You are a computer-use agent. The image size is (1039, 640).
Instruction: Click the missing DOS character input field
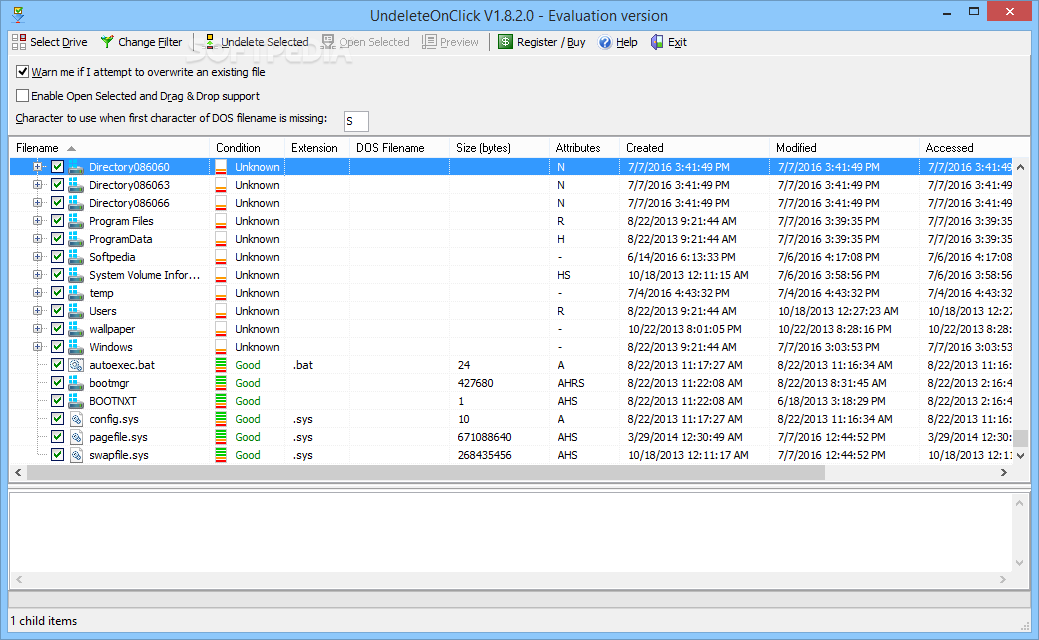tap(356, 121)
